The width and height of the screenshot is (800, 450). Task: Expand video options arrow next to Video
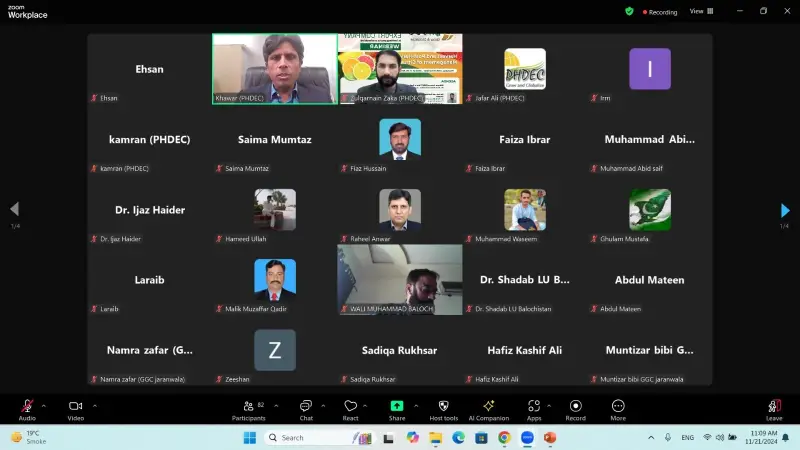pyautogui.click(x=95, y=405)
